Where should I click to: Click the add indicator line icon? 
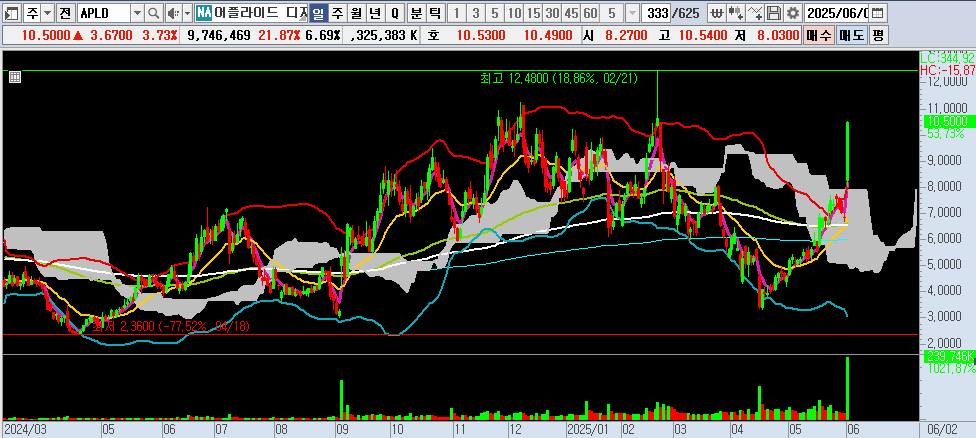[755, 12]
